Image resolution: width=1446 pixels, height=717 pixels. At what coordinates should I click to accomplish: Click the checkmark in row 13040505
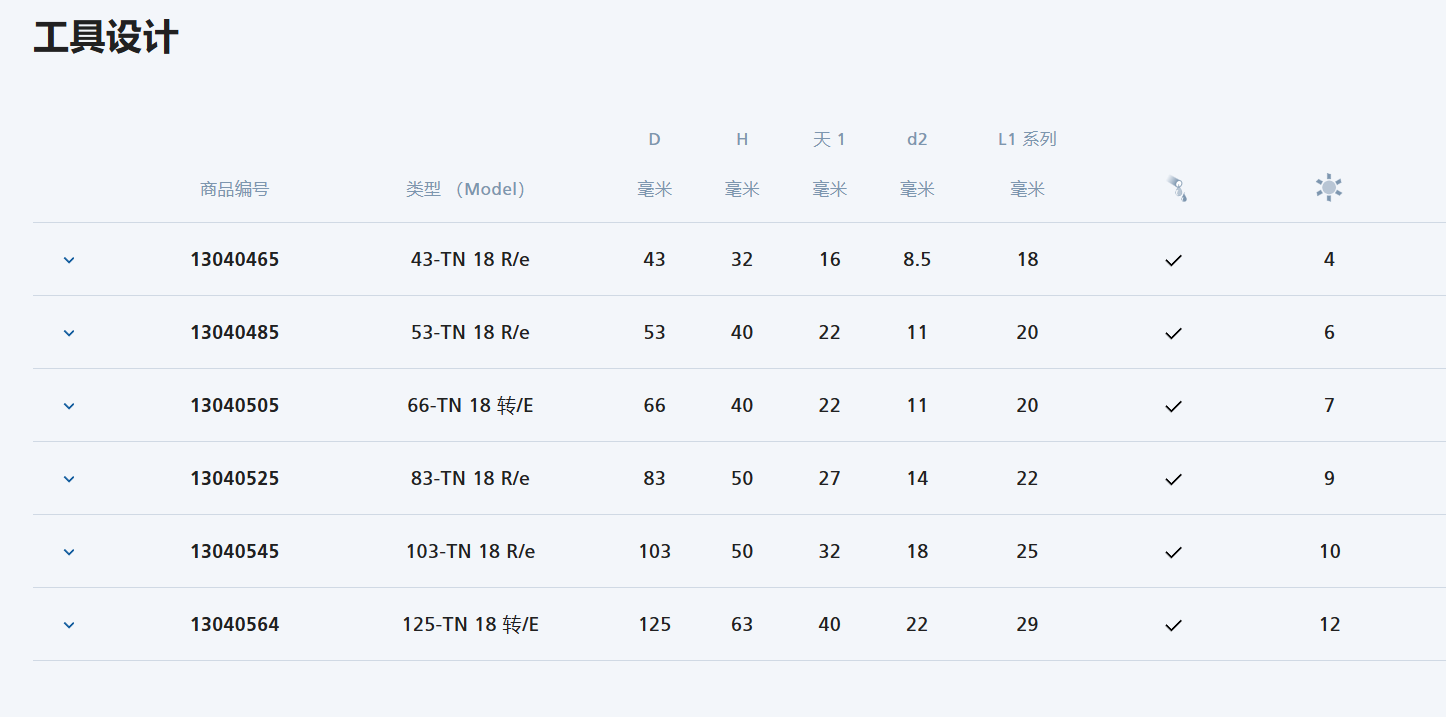[x=1174, y=406]
